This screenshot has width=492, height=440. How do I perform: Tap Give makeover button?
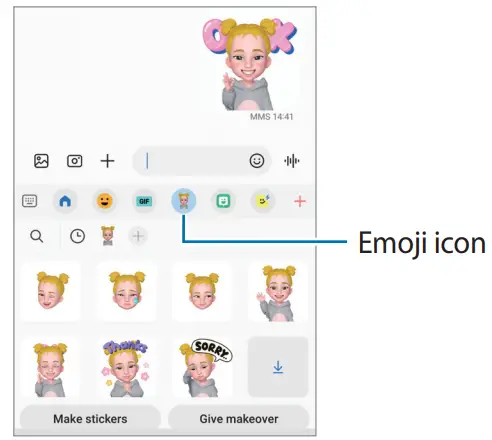pyautogui.click(x=239, y=419)
